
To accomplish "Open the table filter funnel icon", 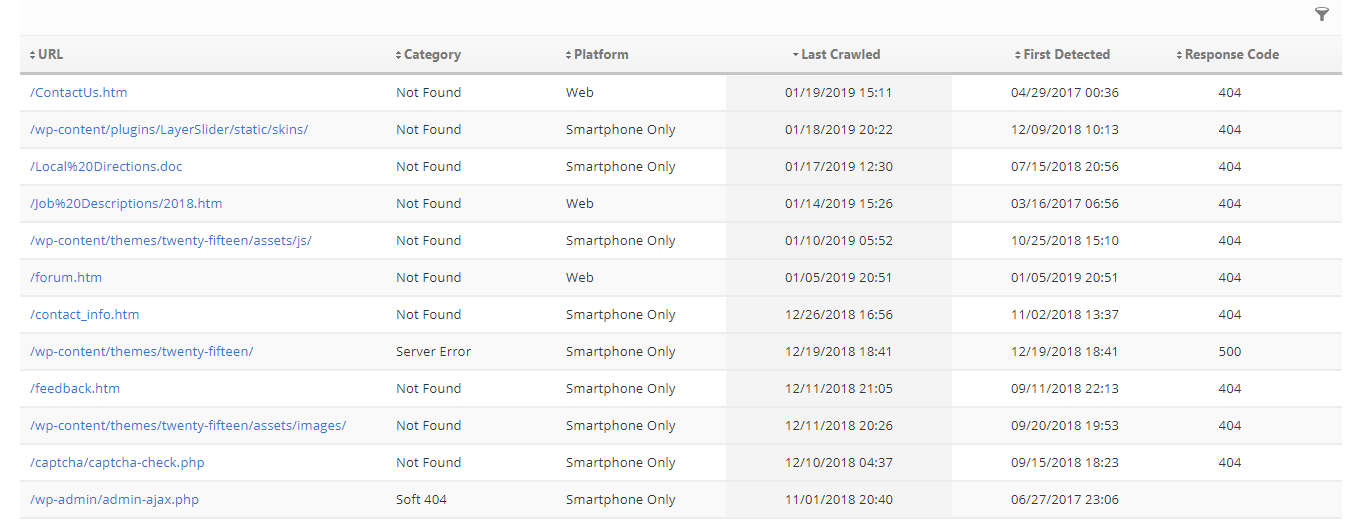I will [1322, 14].
